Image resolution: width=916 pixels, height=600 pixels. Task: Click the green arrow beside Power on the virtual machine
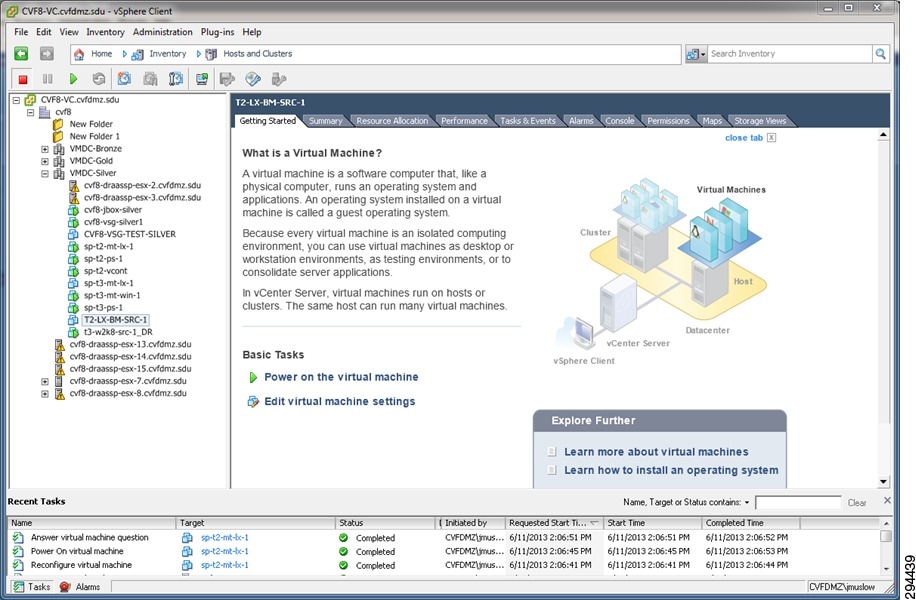[253, 377]
